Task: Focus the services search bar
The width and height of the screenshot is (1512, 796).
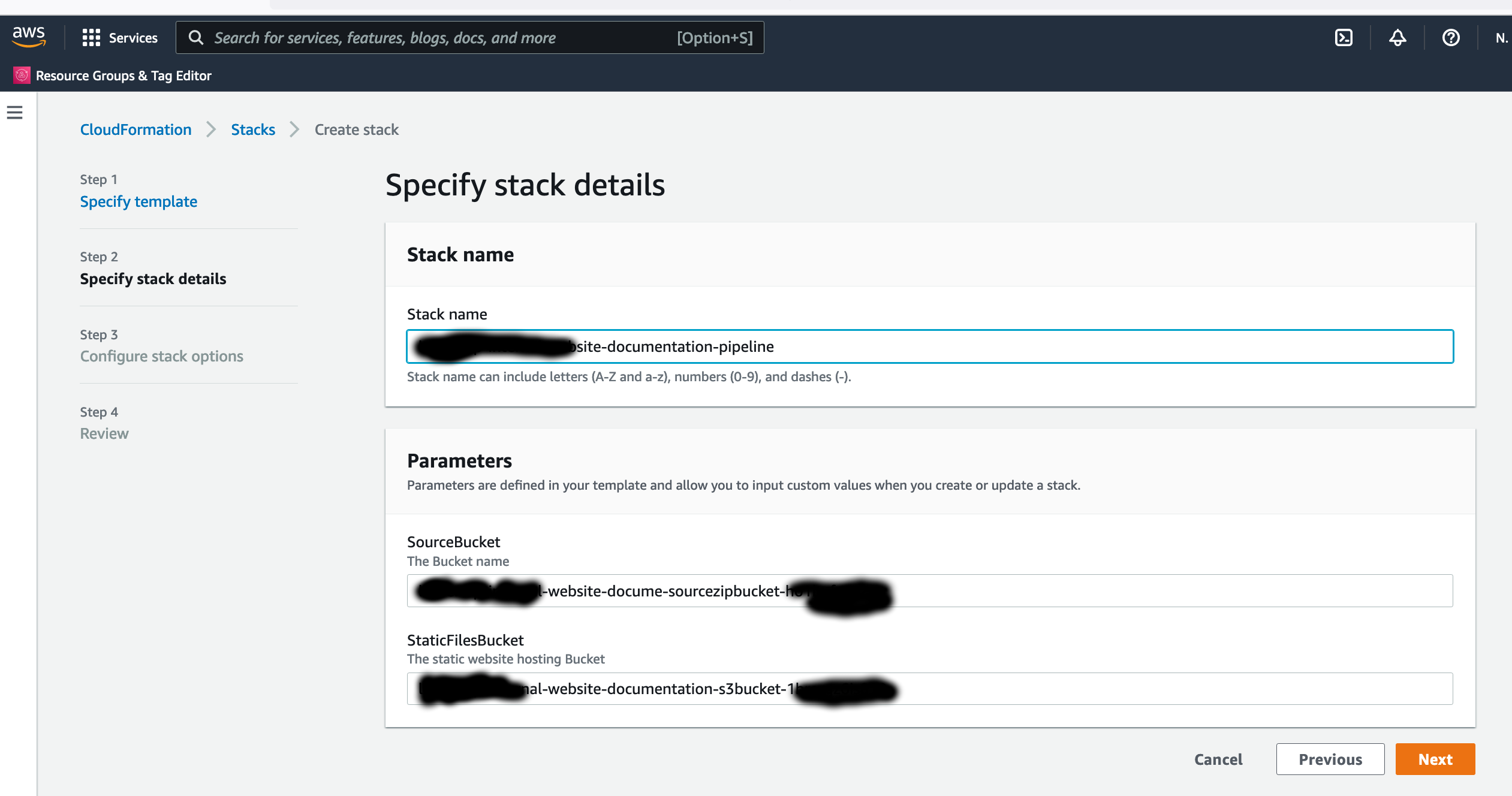Action: [444, 38]
